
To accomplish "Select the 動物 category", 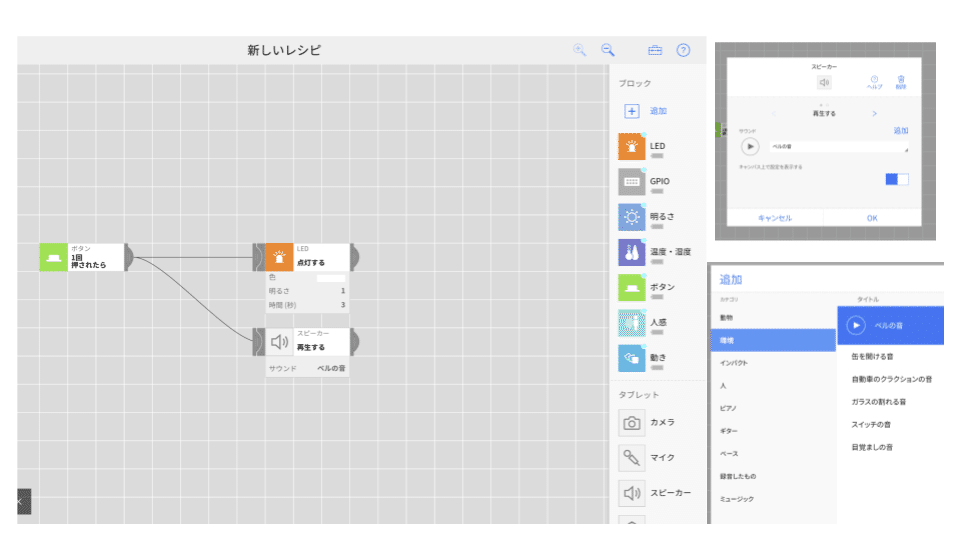I will click(x=773, y=318).
